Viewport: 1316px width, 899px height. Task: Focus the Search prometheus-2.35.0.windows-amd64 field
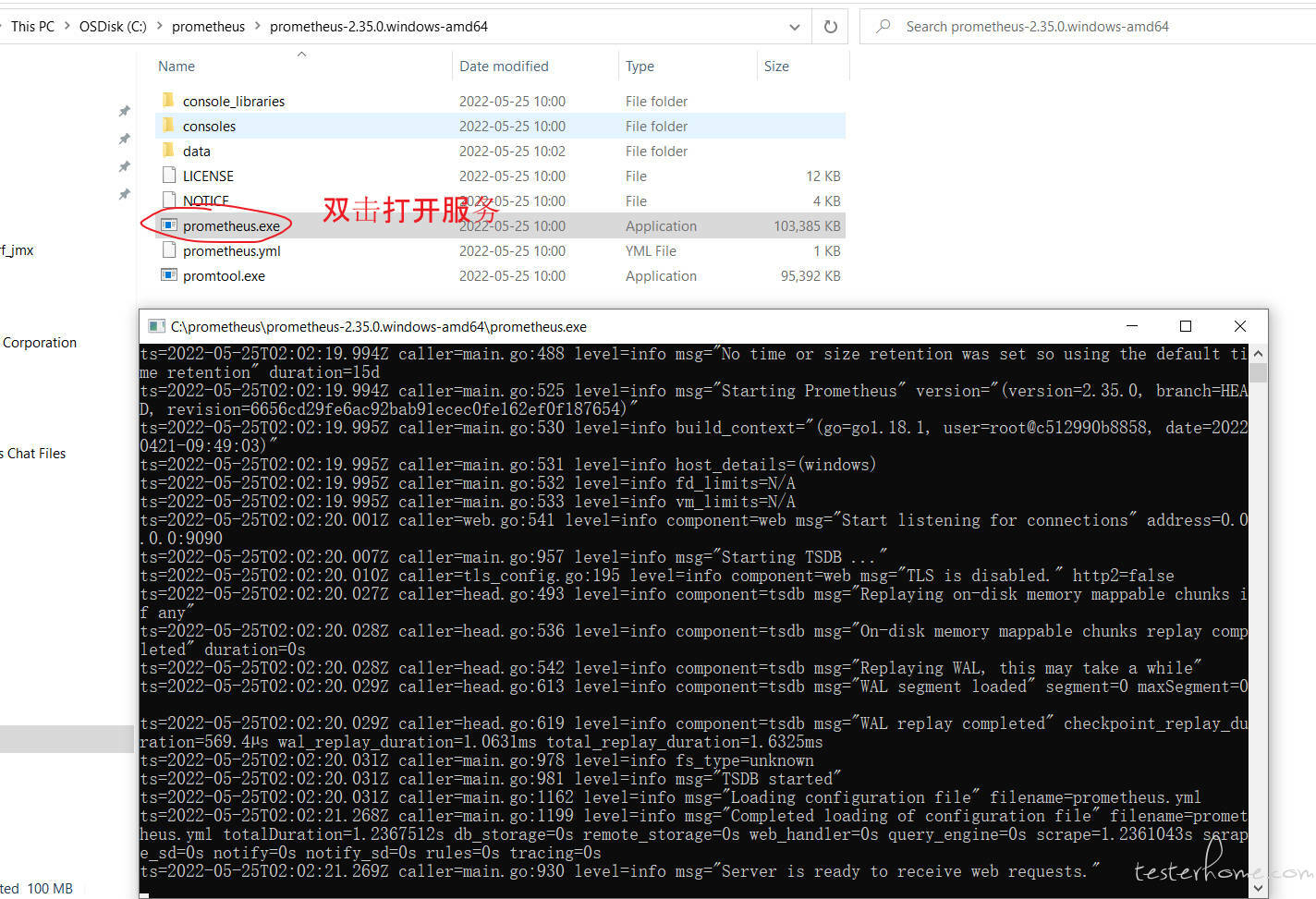pos(1087,26)
